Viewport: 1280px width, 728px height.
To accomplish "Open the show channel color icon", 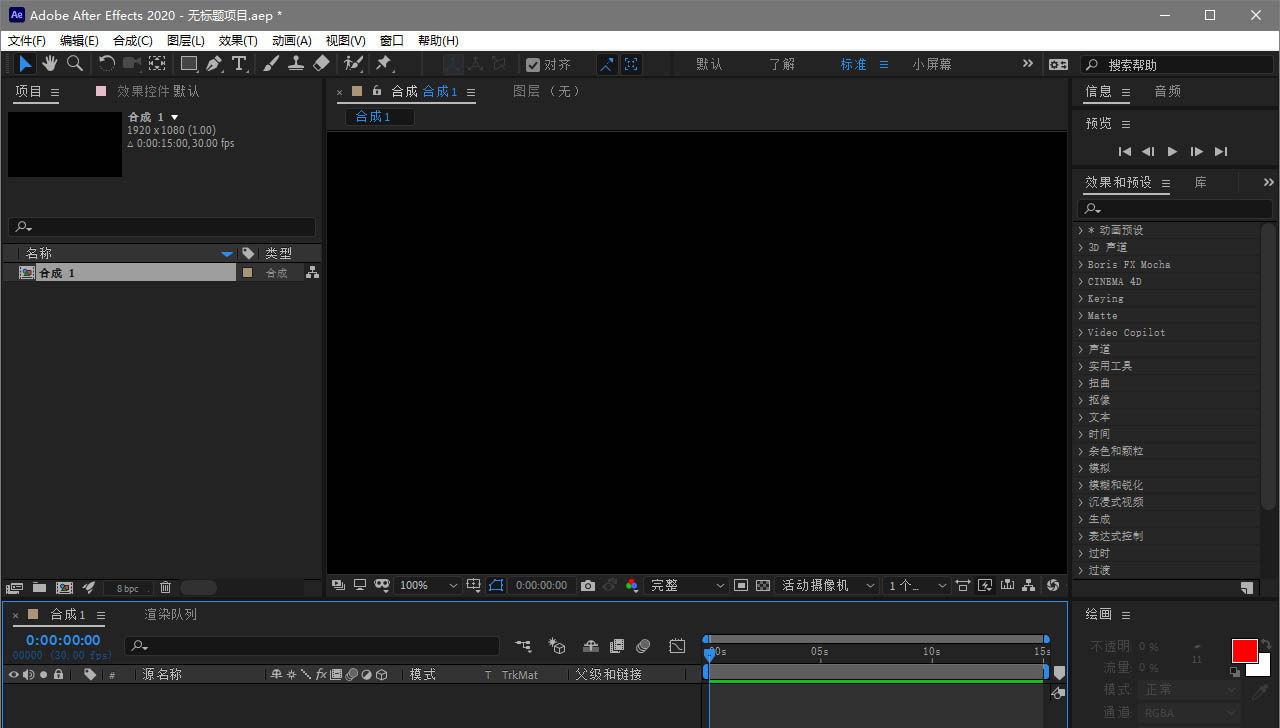I will (632, 585).
